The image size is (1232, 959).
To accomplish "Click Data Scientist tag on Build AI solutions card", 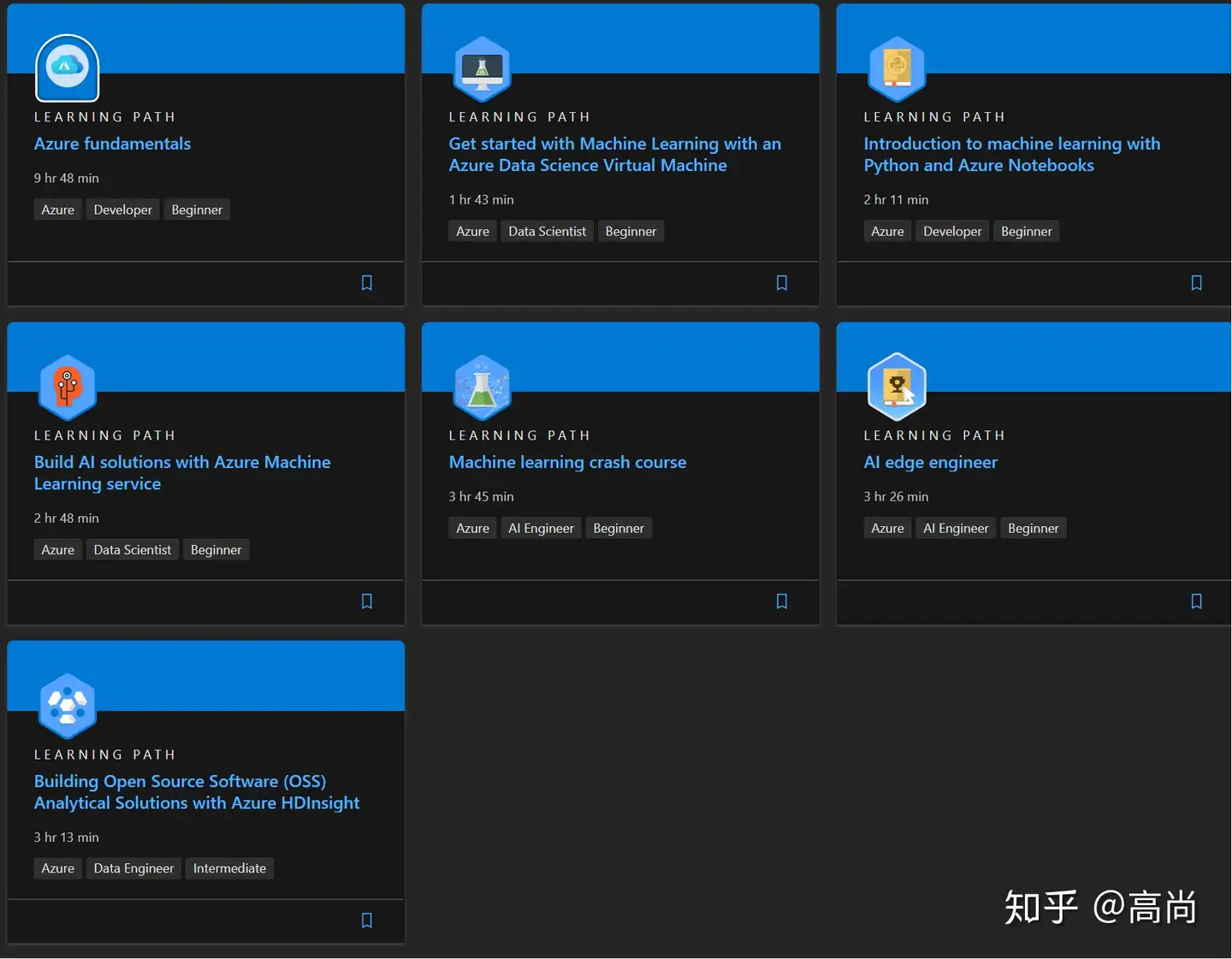I will (x=133, y=549).
